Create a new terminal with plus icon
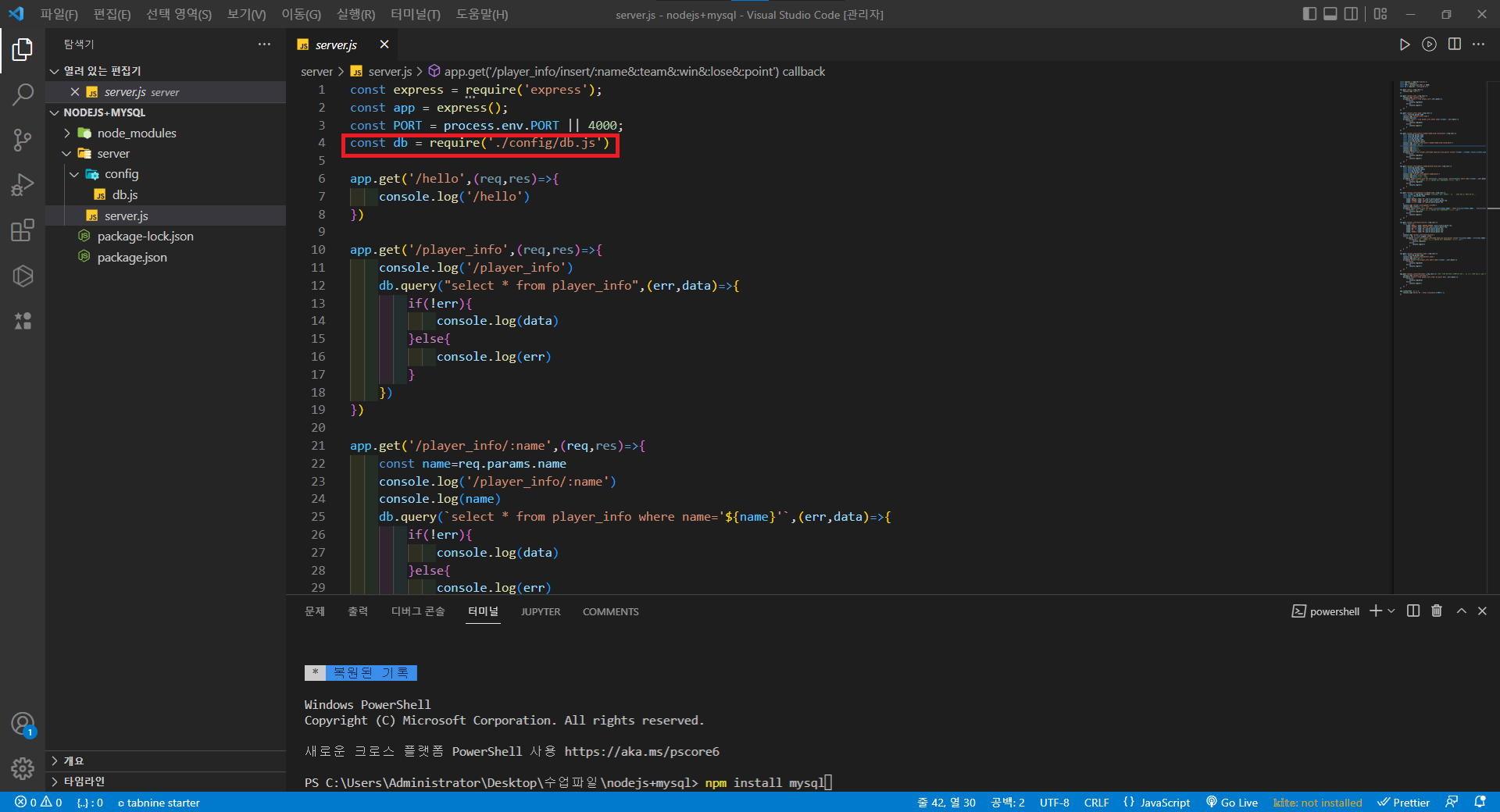 tap(1376, 611)
